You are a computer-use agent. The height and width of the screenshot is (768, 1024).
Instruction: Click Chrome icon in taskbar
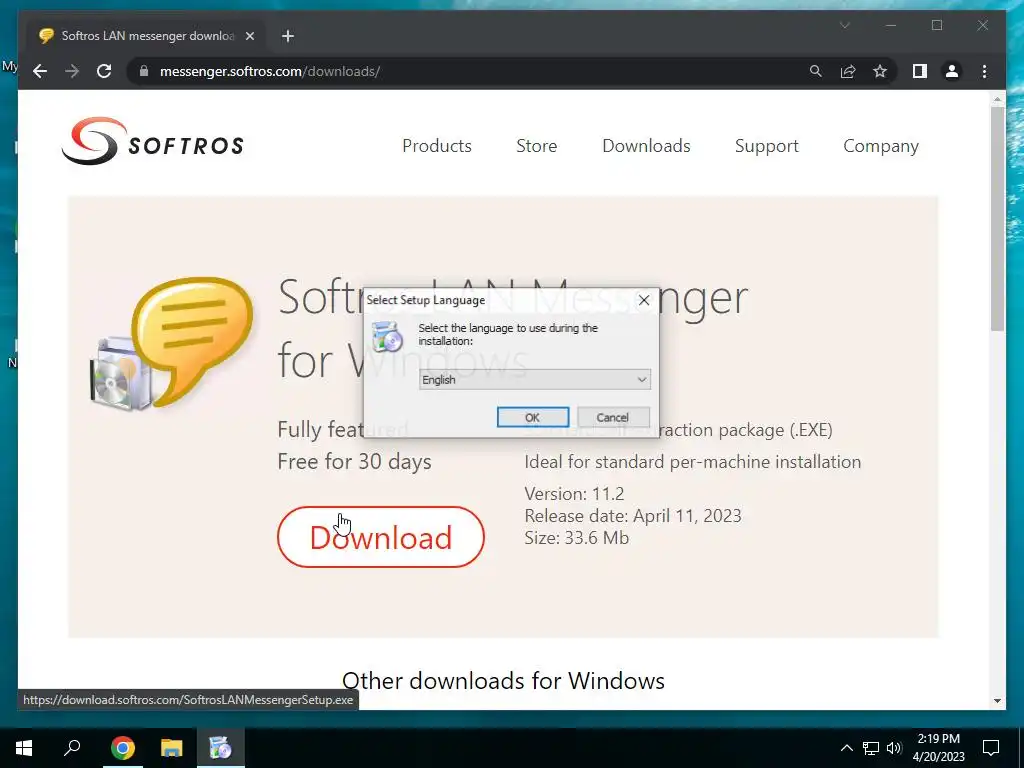122,748
